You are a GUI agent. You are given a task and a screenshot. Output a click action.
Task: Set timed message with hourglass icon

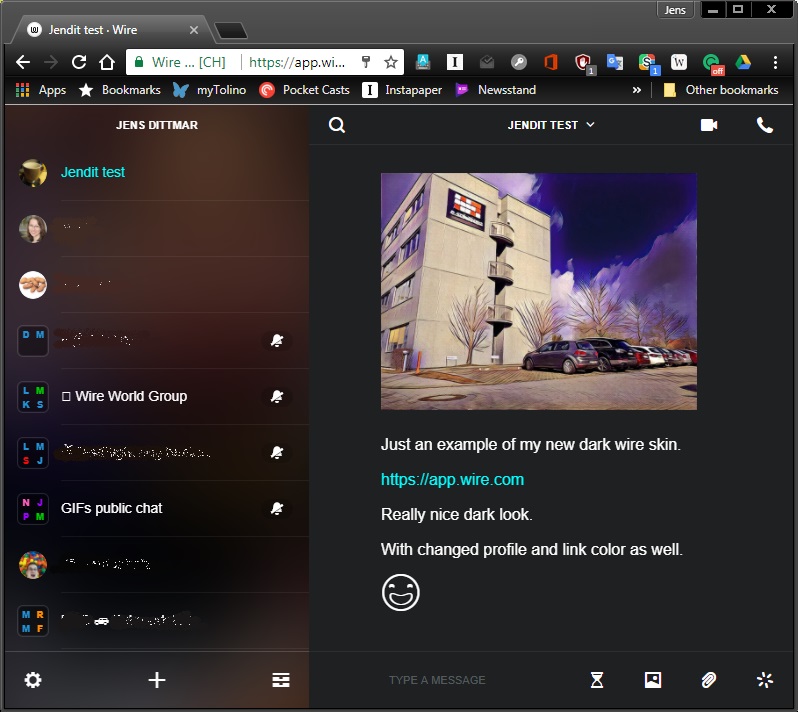597,679
